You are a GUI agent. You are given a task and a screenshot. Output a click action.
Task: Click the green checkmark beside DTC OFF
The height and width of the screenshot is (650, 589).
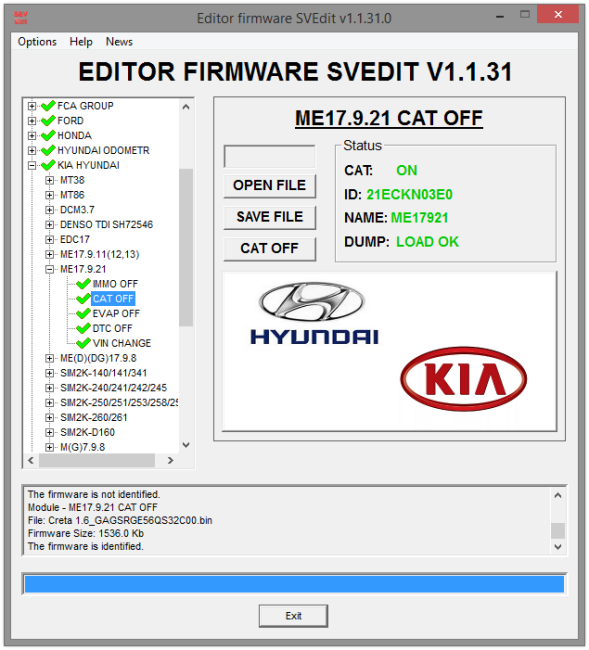point(83,328)
